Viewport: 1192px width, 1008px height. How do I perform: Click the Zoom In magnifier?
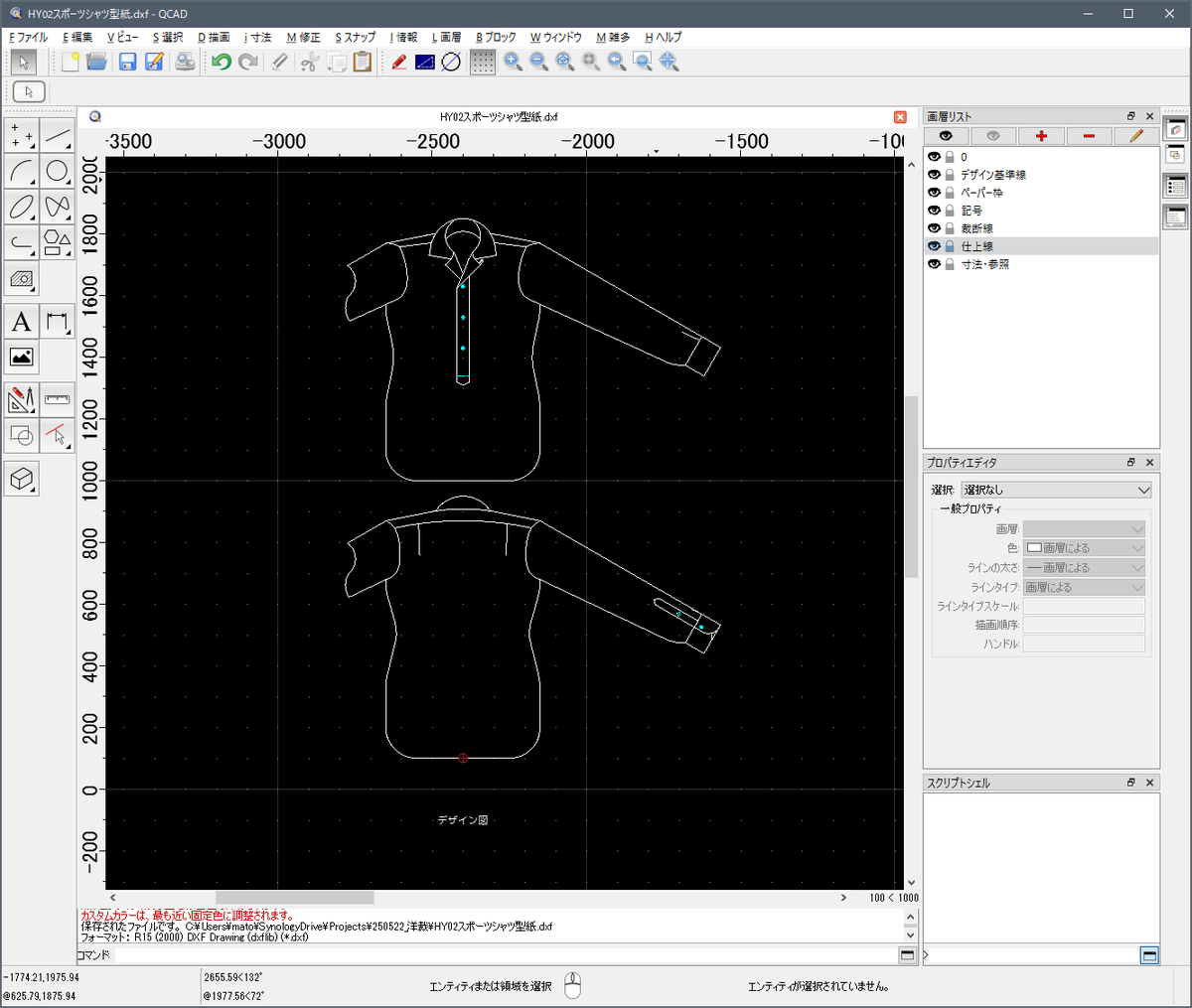(513, 62)
